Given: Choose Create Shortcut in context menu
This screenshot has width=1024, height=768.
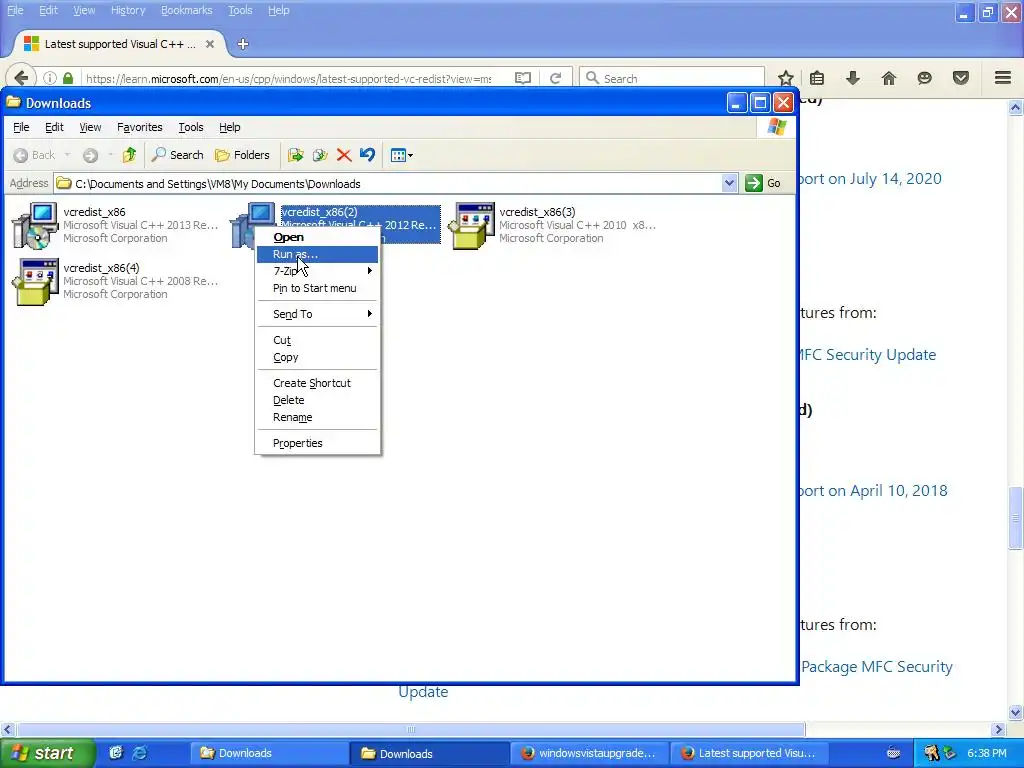Looking at the screenshot, I should [x=317, y=383].
